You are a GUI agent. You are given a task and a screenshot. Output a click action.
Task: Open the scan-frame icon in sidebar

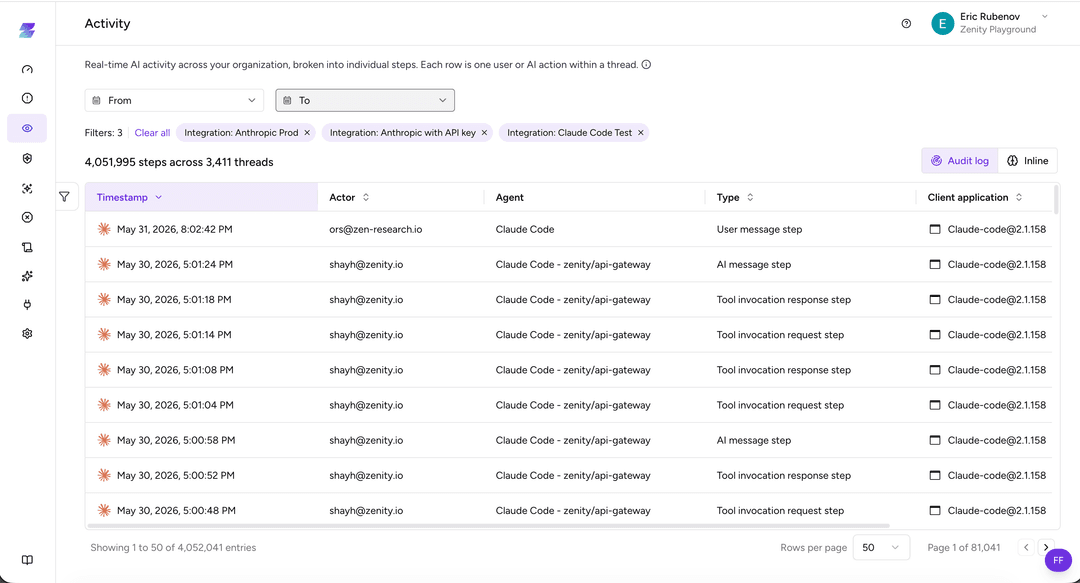pyautogui.click(x=27, y=188)
